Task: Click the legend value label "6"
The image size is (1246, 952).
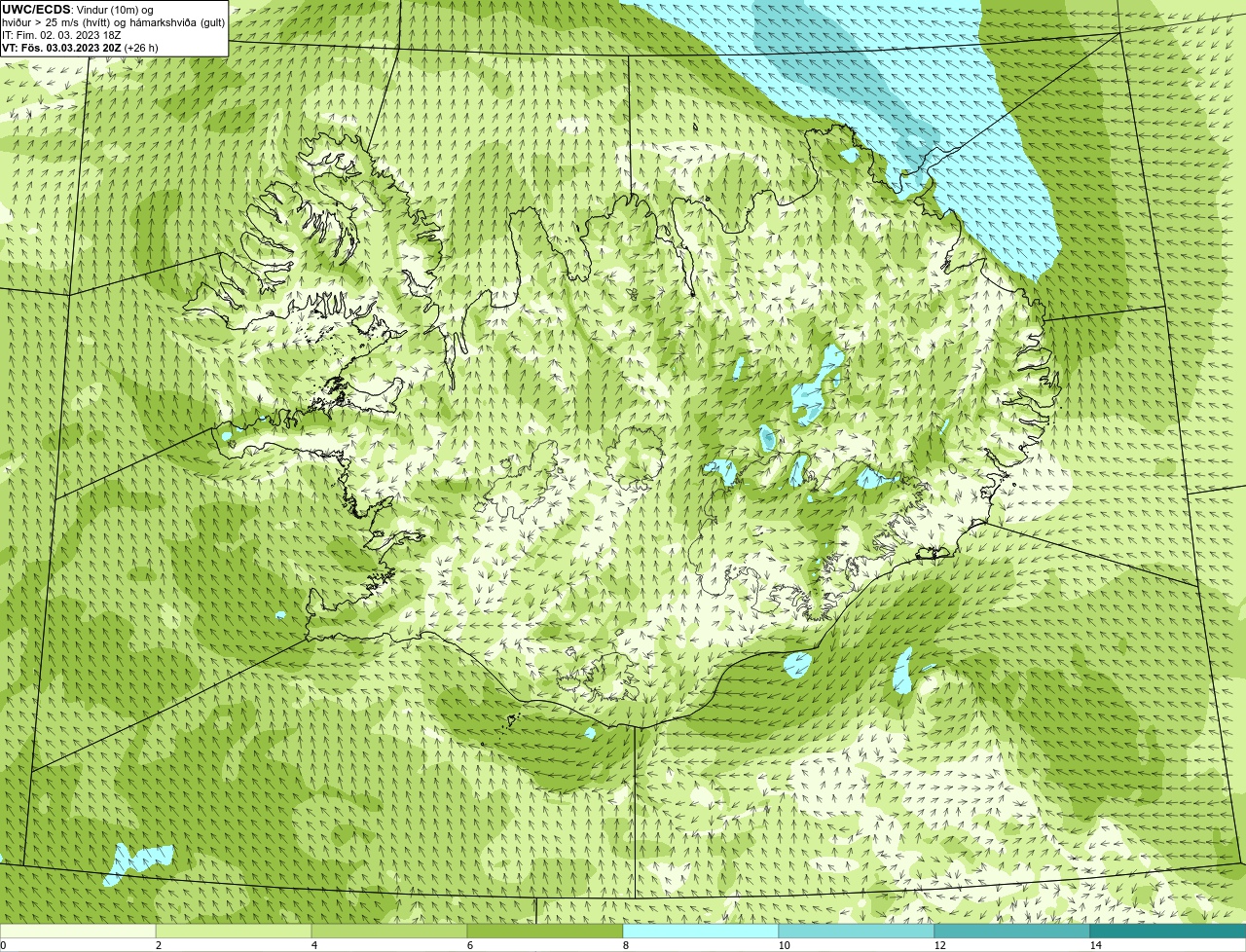Action: [x=469, y=945]
